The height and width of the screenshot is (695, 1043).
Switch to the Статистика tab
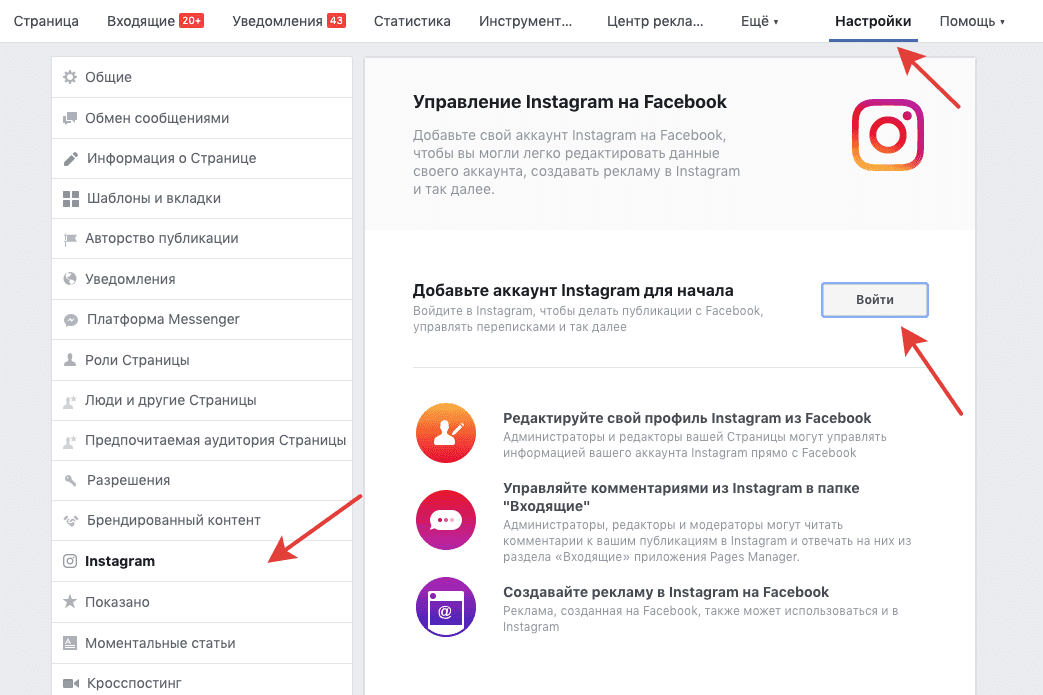(x=412, y=21)
